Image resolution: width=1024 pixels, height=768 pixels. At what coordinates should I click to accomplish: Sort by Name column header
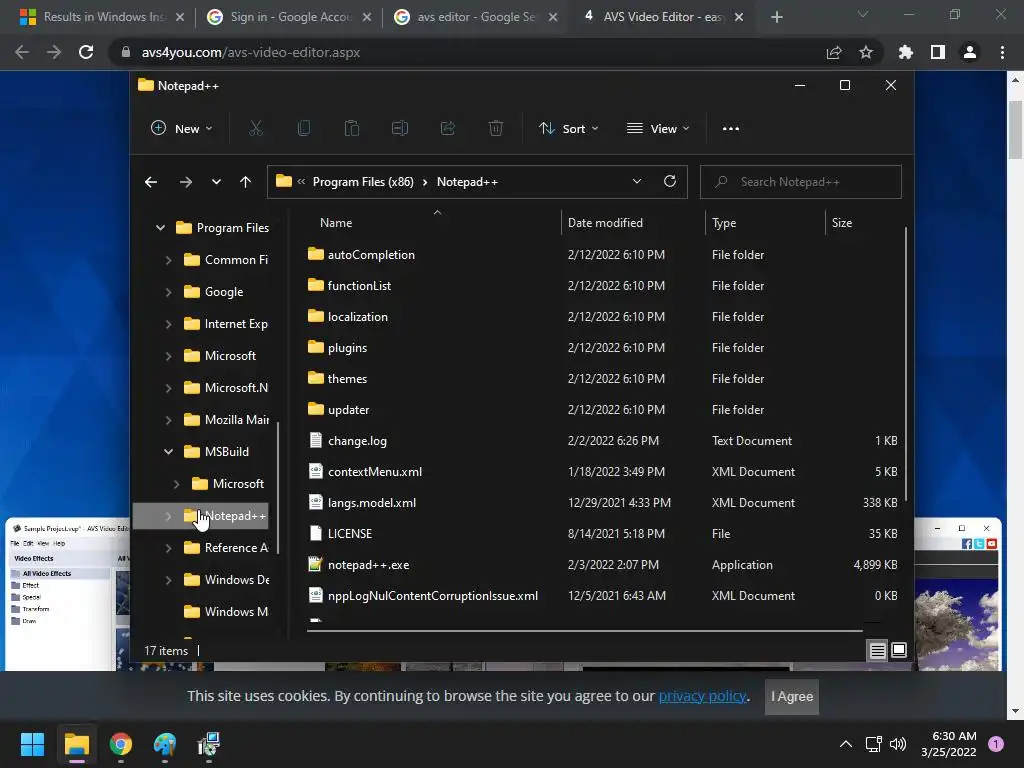336,223
